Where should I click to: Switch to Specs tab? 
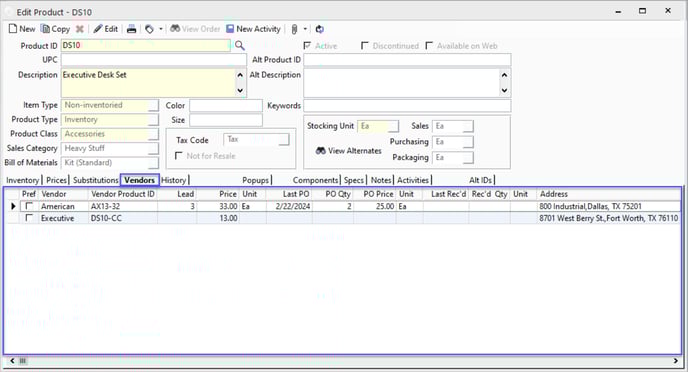coord(354,180)
